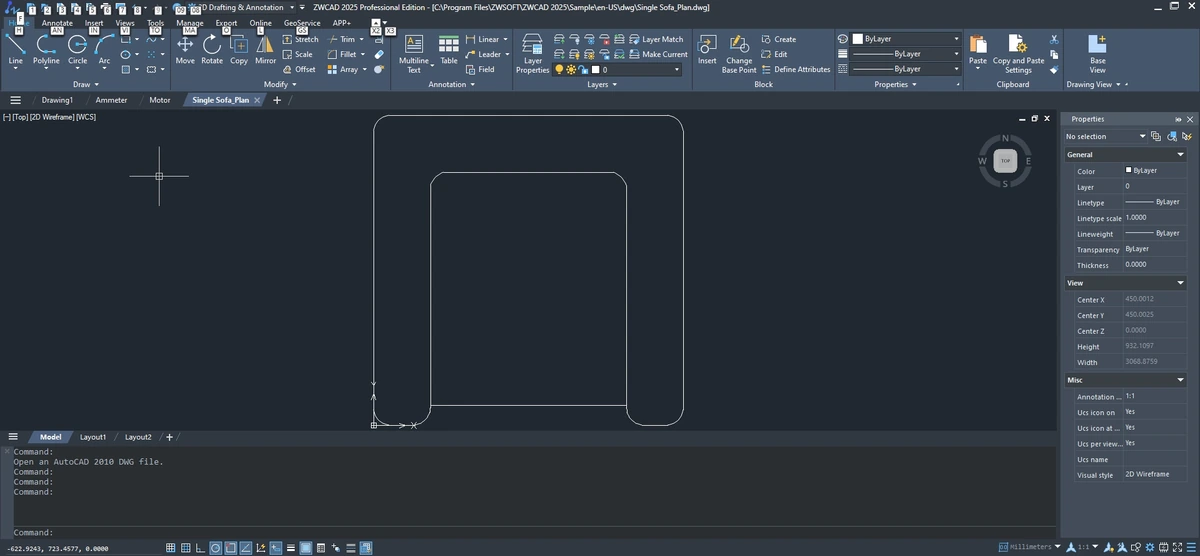Switch to the Motor drawing tab
The height and width of the screenshot is (556, 1200).
160,100
